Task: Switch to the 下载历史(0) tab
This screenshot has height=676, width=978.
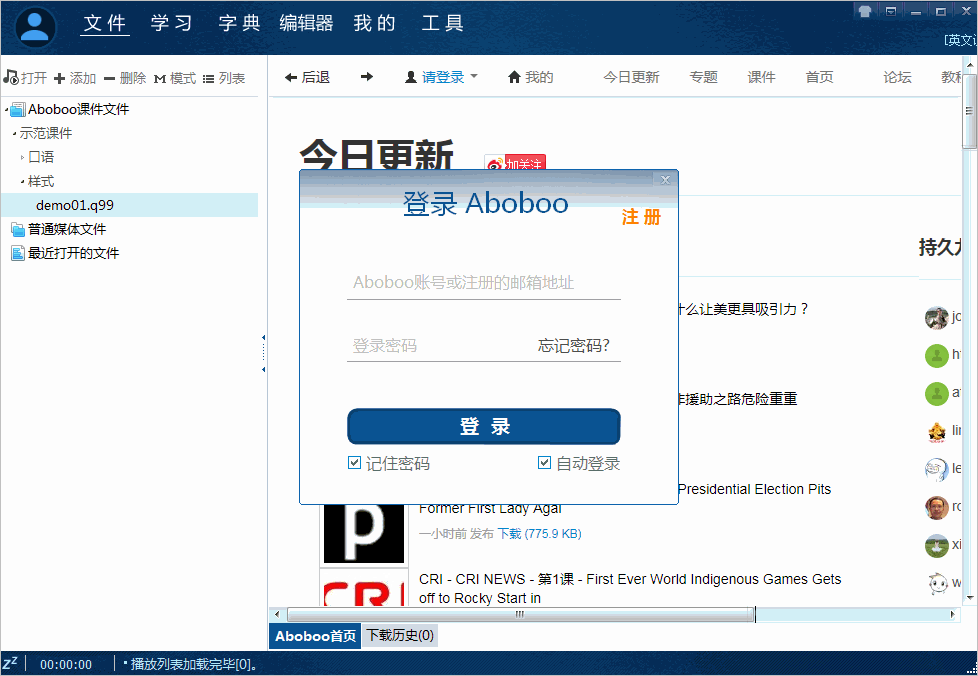Action: click(400, 635)
